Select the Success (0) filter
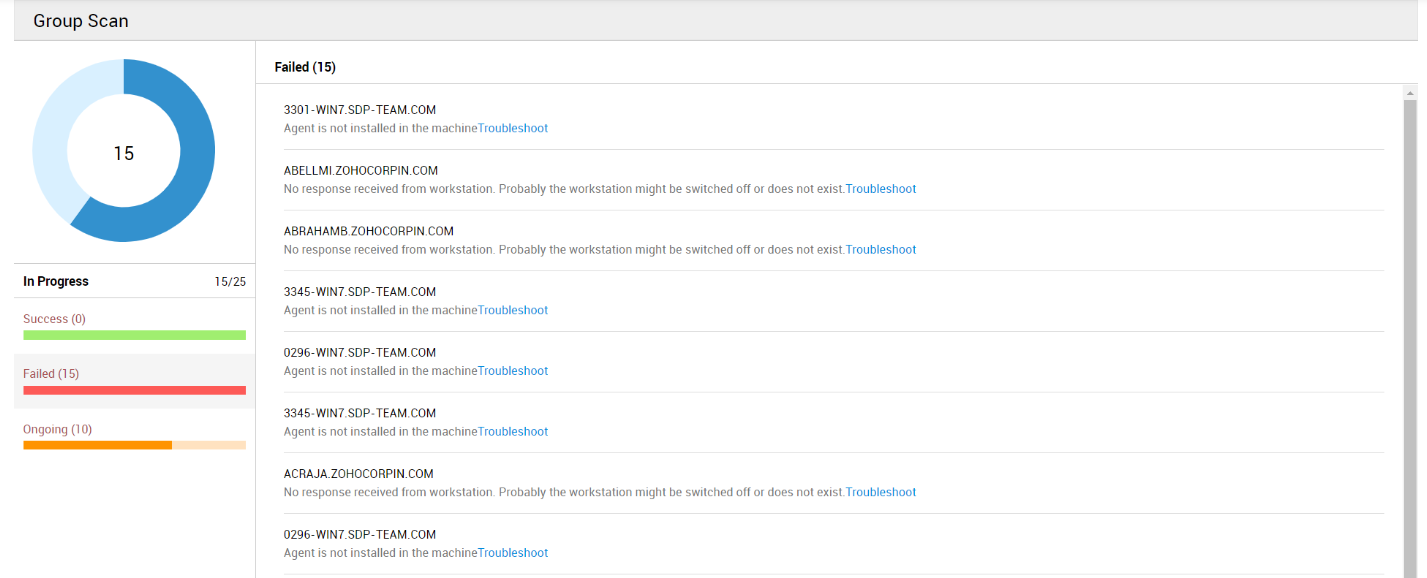 54,319
